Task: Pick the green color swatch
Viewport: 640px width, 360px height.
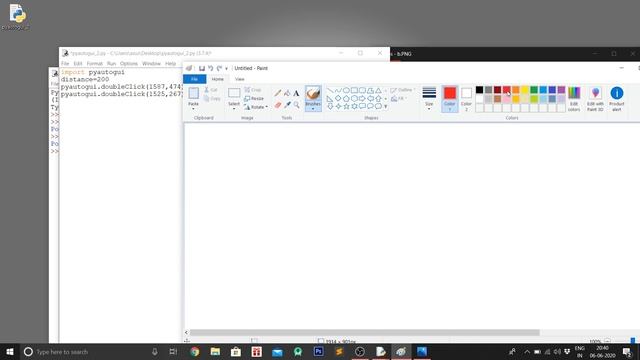Action: (534, 90)
